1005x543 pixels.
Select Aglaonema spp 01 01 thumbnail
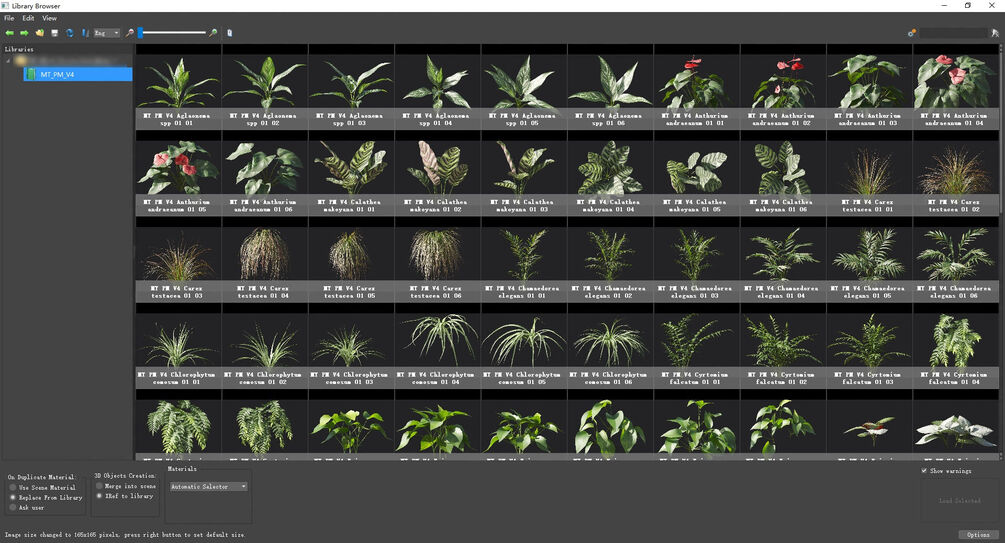[x=178, y=87]
